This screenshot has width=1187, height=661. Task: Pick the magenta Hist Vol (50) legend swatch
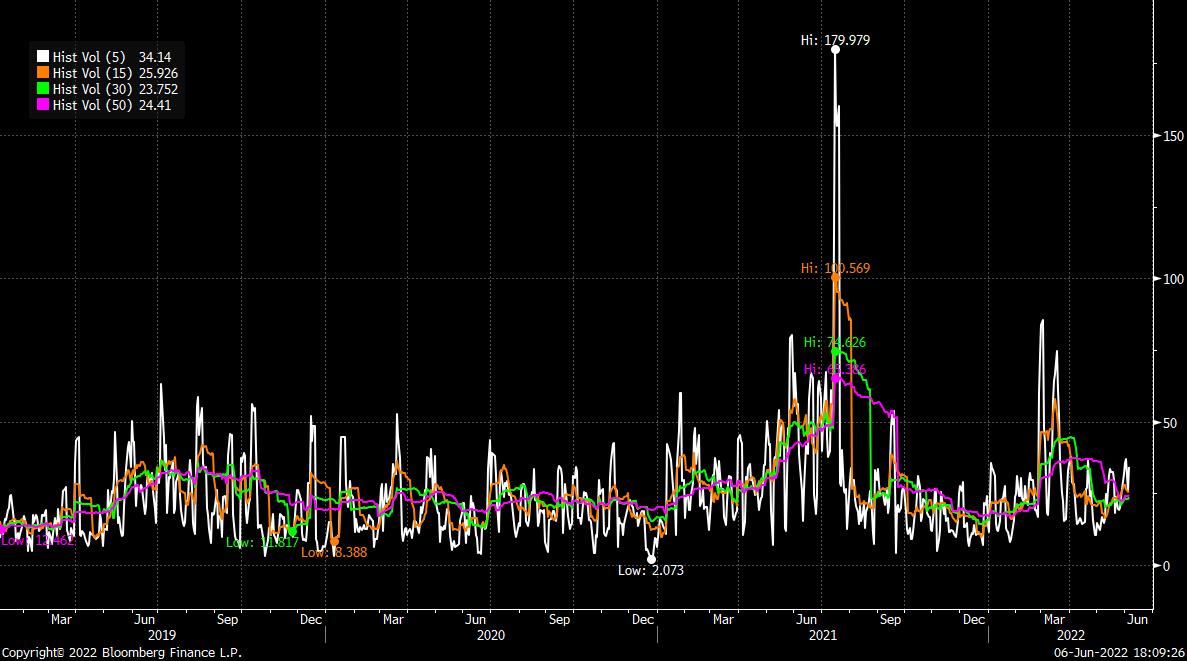[x=43, y=105]
